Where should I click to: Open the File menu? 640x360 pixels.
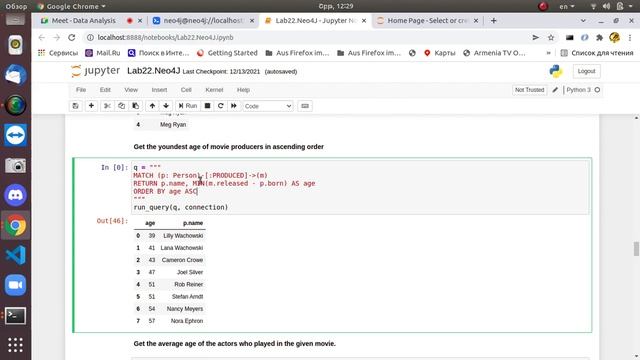click(81, 90)
